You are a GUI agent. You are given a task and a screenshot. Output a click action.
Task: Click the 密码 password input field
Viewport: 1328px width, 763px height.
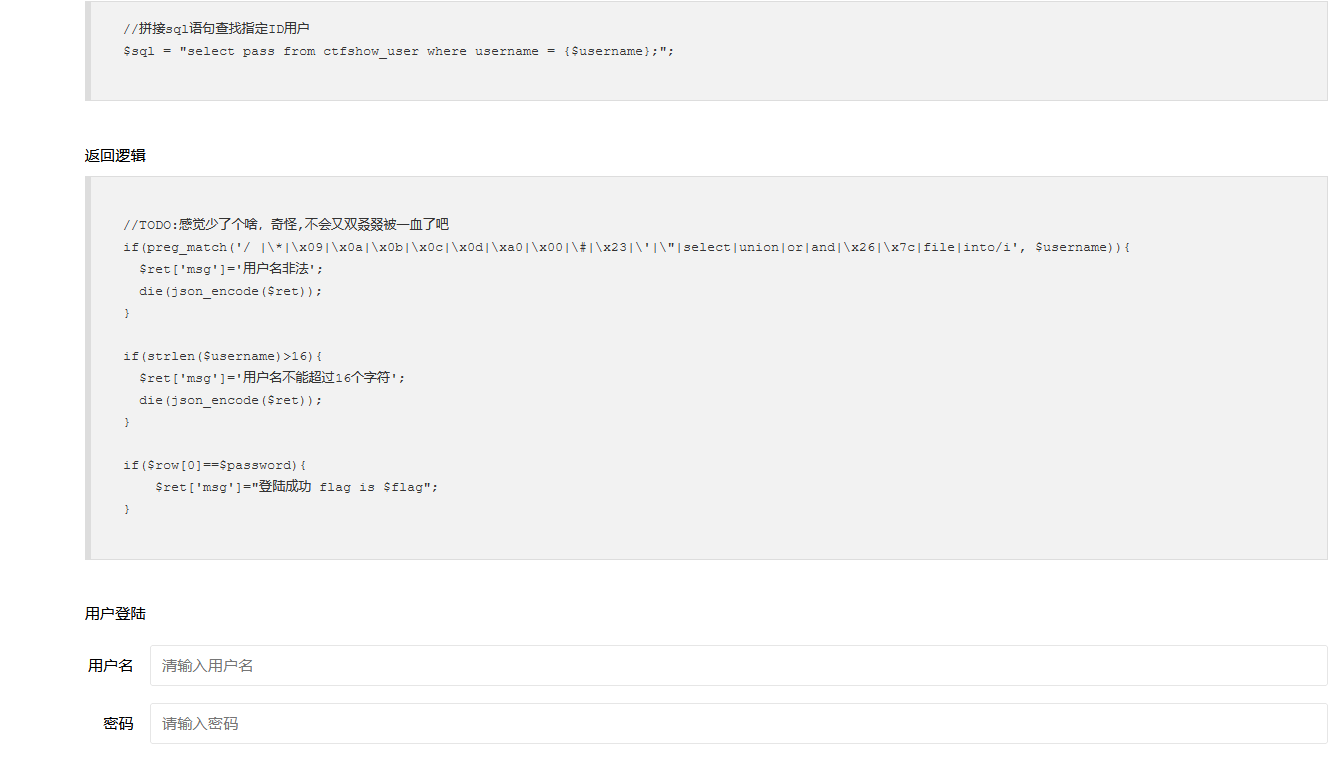[x=738, y=723]
